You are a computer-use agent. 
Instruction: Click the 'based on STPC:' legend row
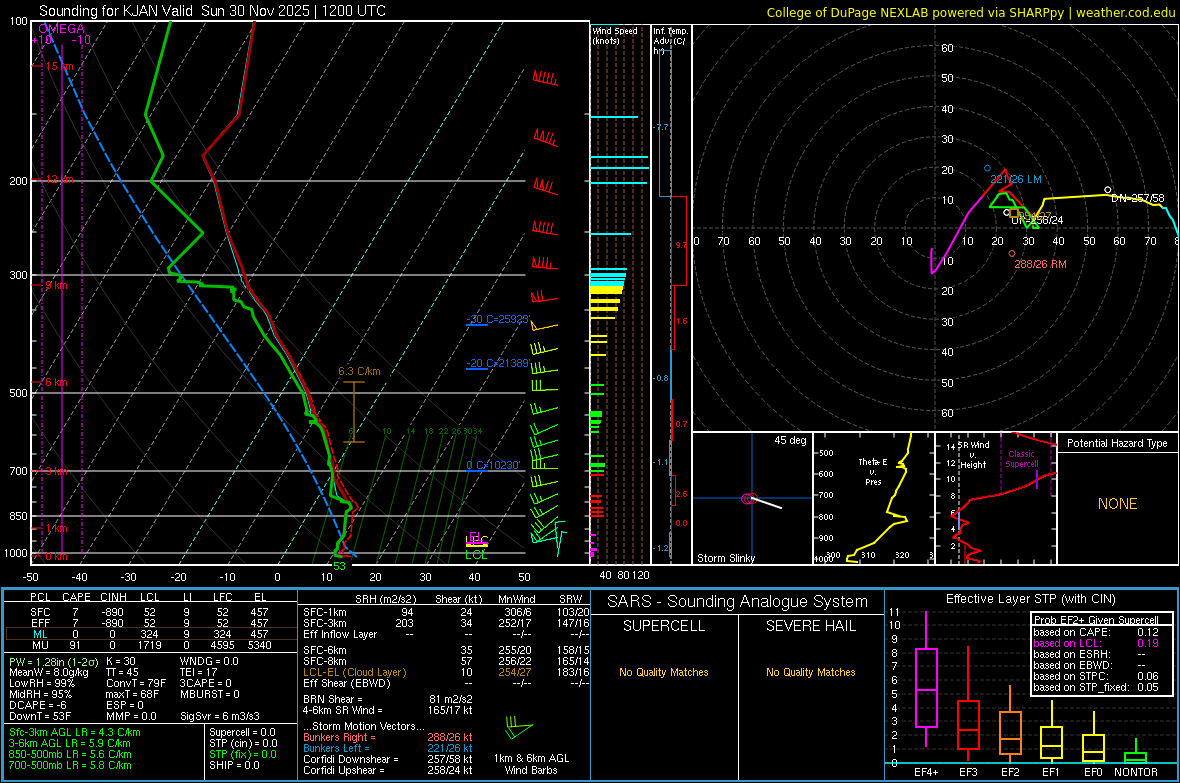(1096, 676)
